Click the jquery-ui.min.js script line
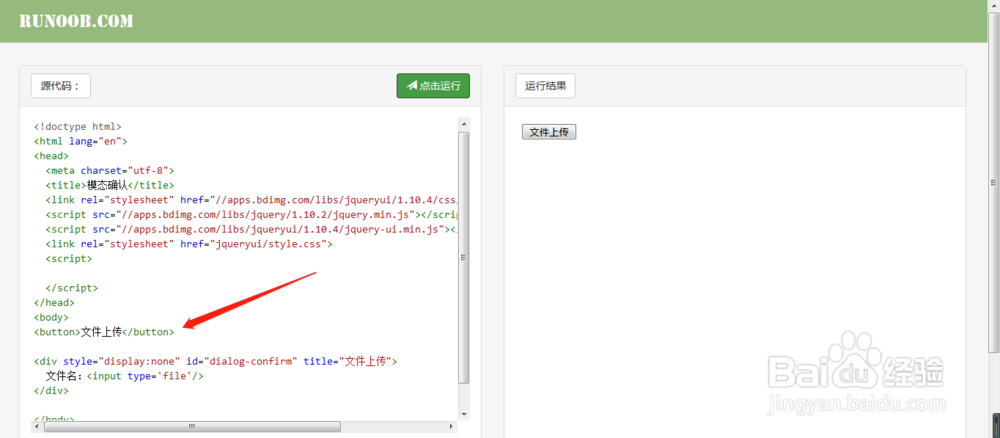 [252, 229]
